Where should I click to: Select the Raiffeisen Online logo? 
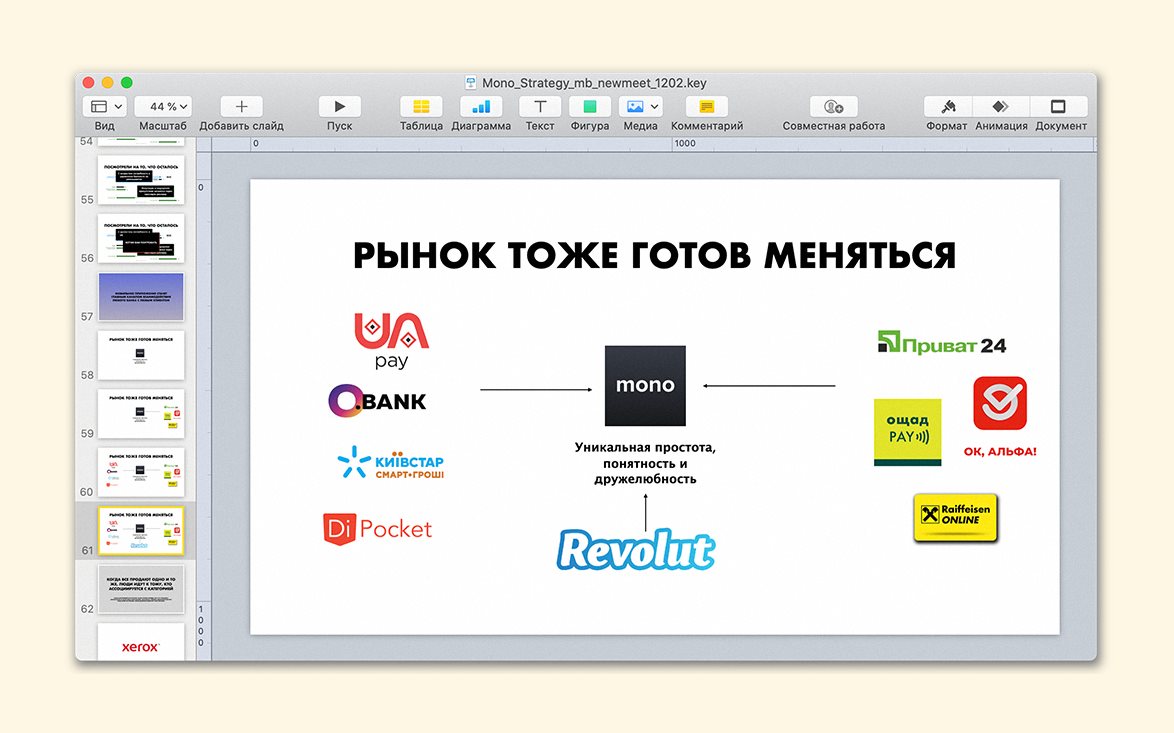point(955,517)
